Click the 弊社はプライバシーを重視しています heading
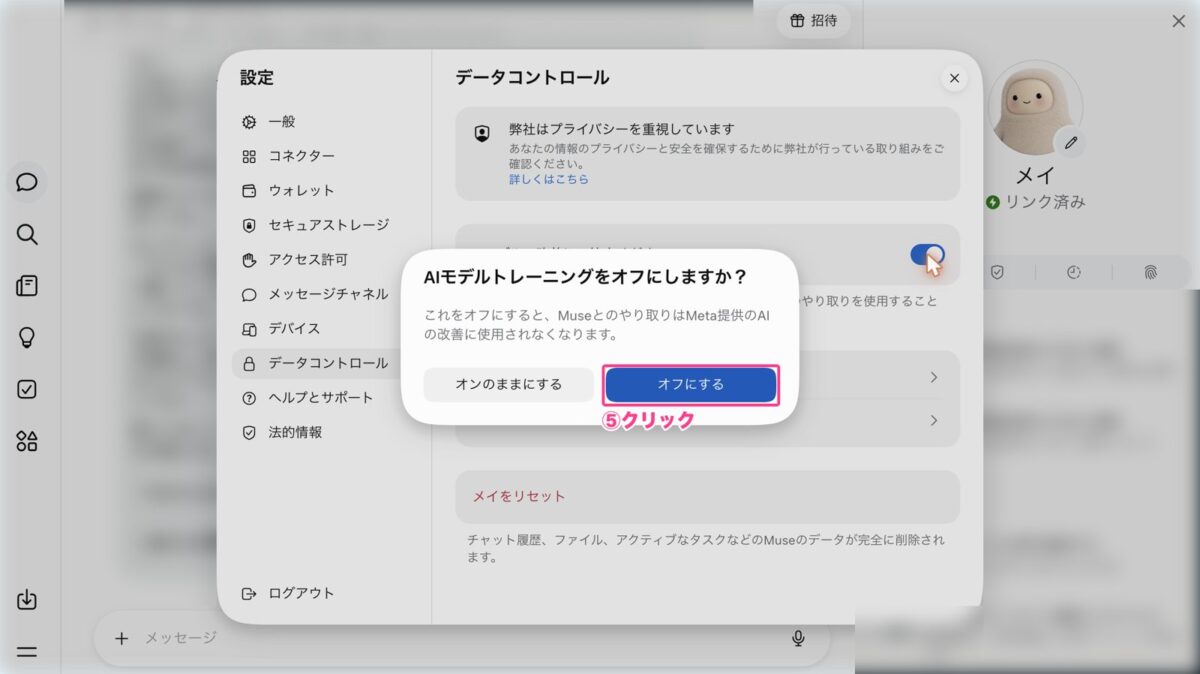This screenshot has height=674, width=1200. click(621, 129)
